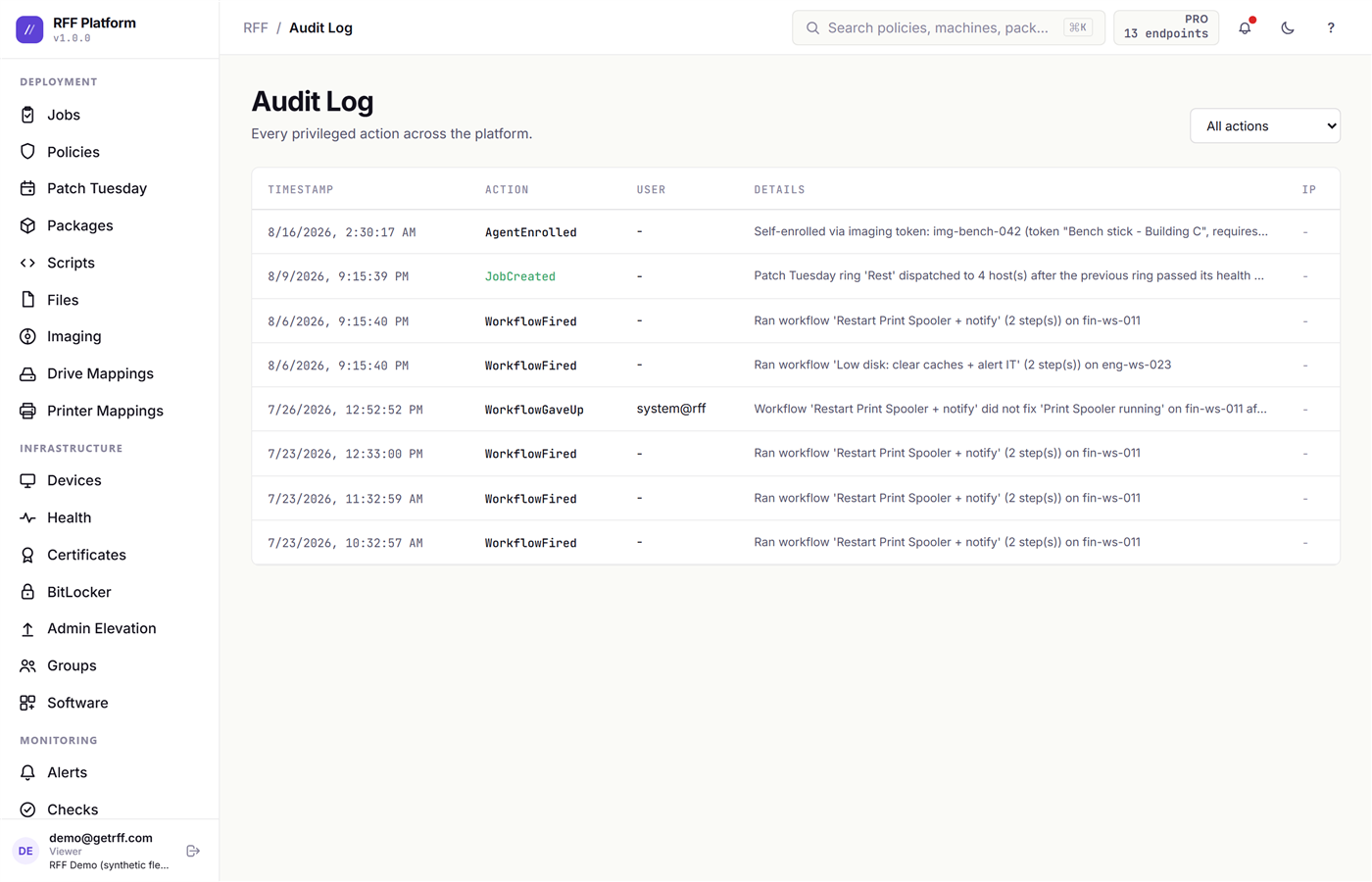
Task: Click timestamp 7/23/2026, 10:32:57 AM
Action: 345,543
